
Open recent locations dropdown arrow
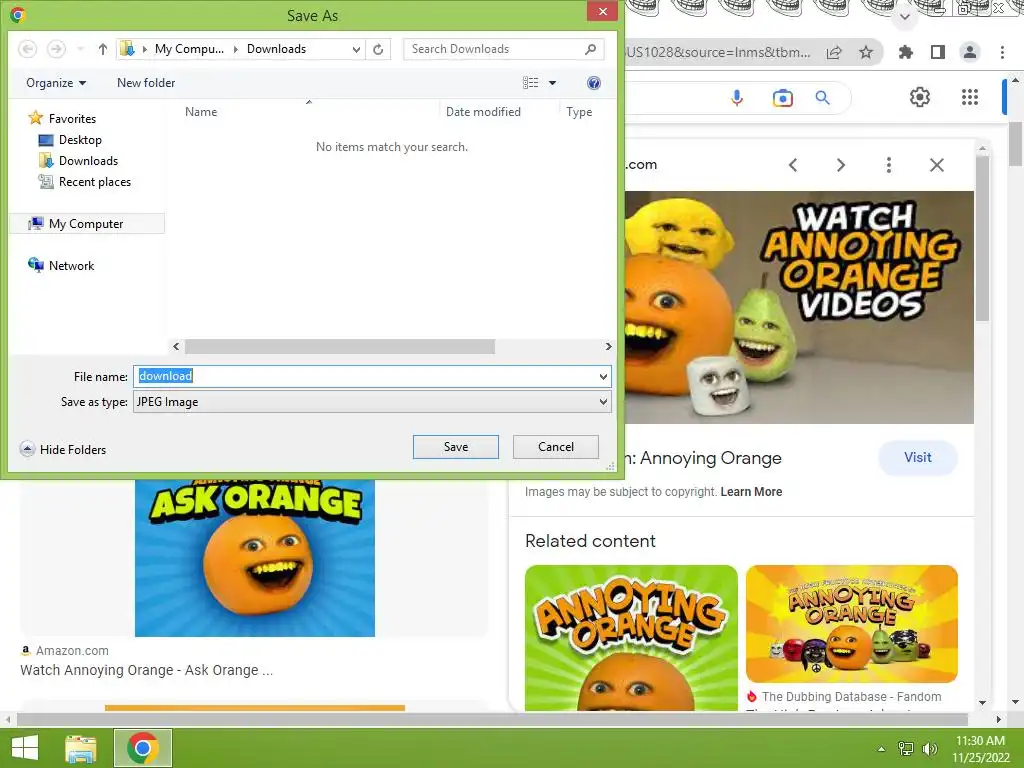click(x=80, y=49)
